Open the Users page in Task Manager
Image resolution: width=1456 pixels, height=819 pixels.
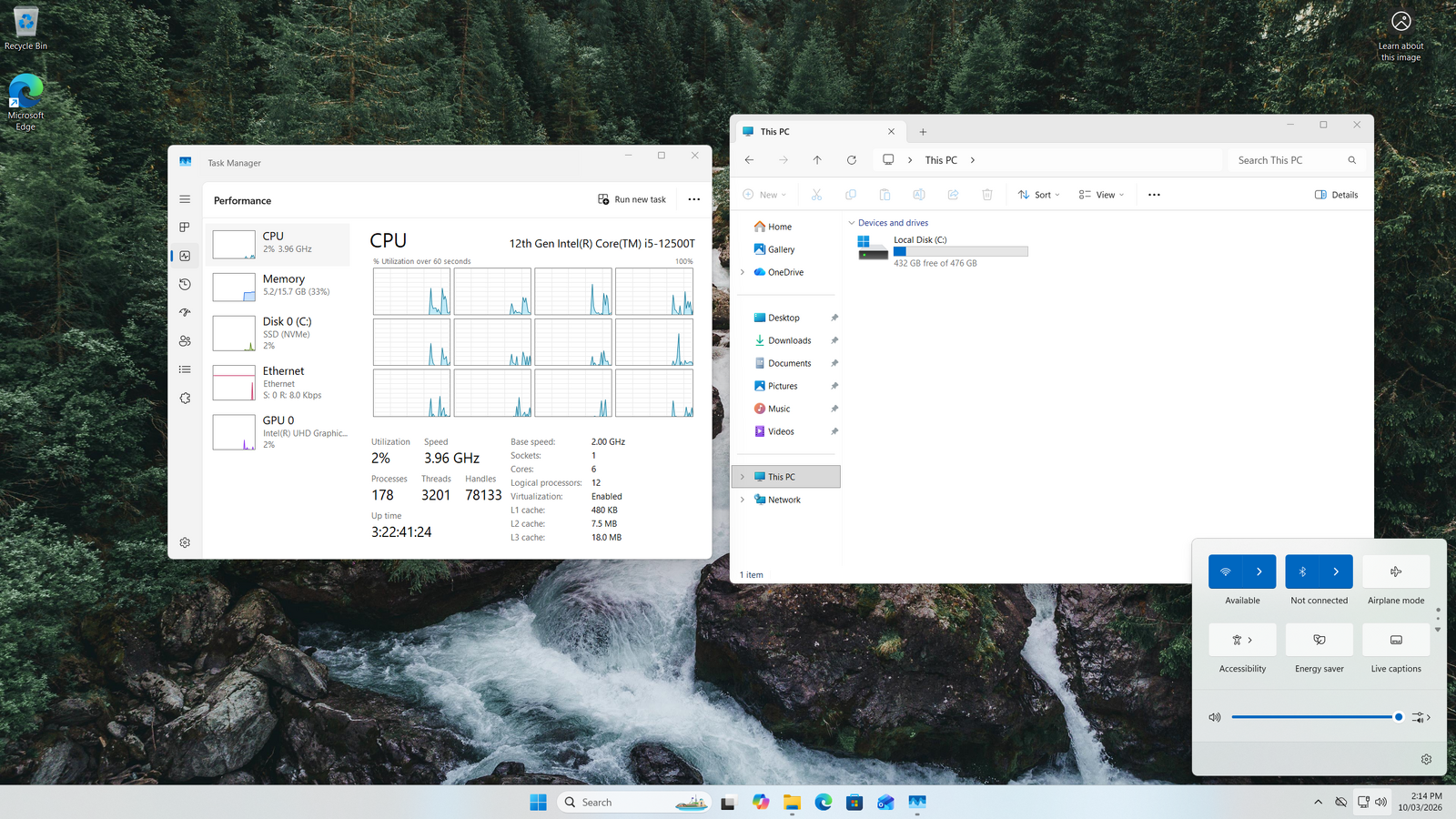coord(185,341)
